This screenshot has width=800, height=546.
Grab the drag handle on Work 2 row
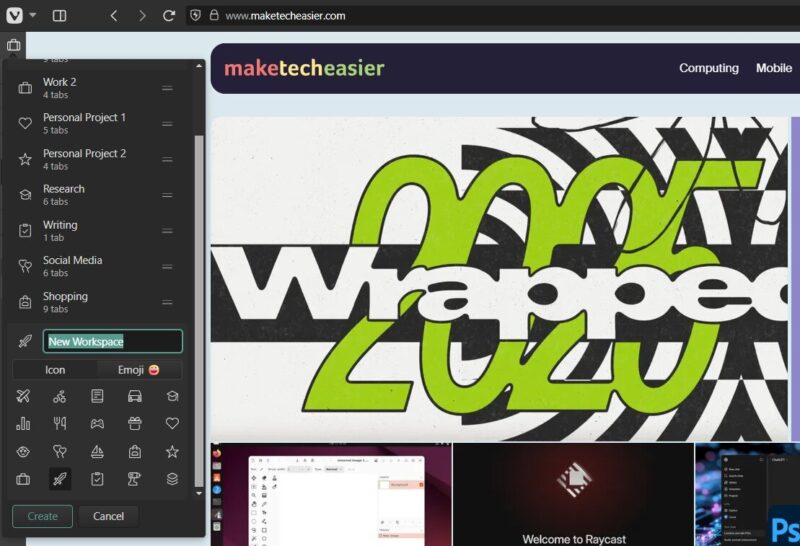pyautogui.click(x=167, y=88)
